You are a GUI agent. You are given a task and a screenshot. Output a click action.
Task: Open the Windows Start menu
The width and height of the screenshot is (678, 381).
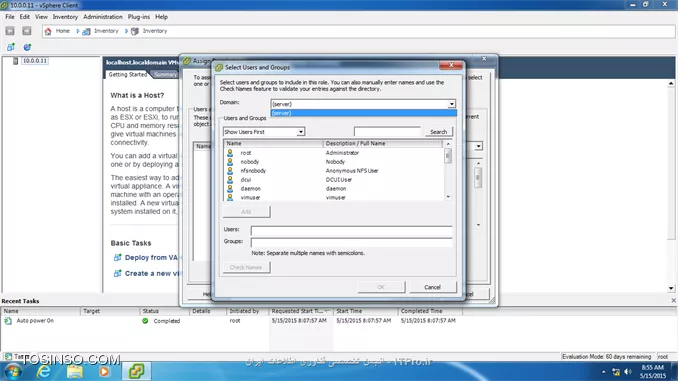pos(13,371)
